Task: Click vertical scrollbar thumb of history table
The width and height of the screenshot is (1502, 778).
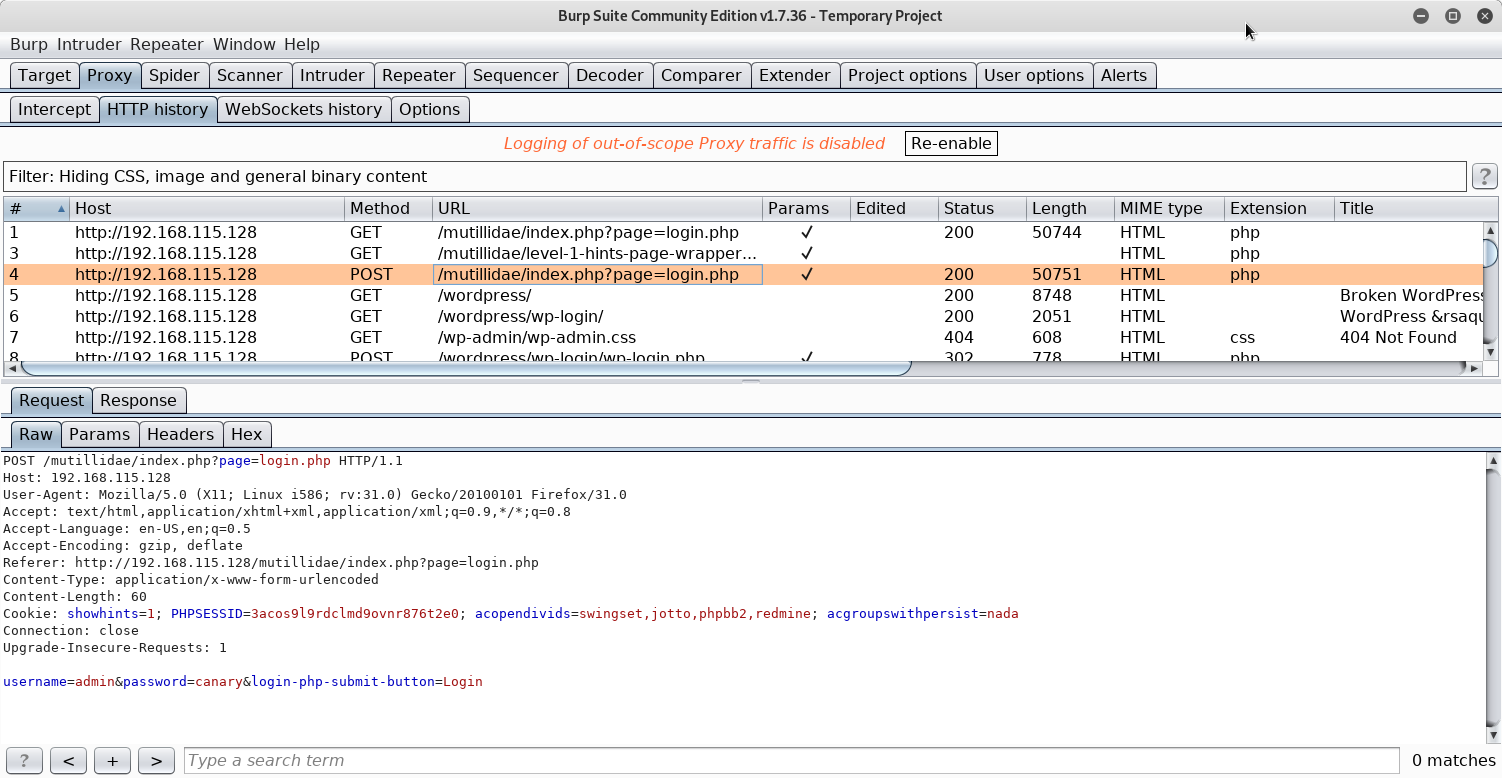Action: tap(1490, 254)
